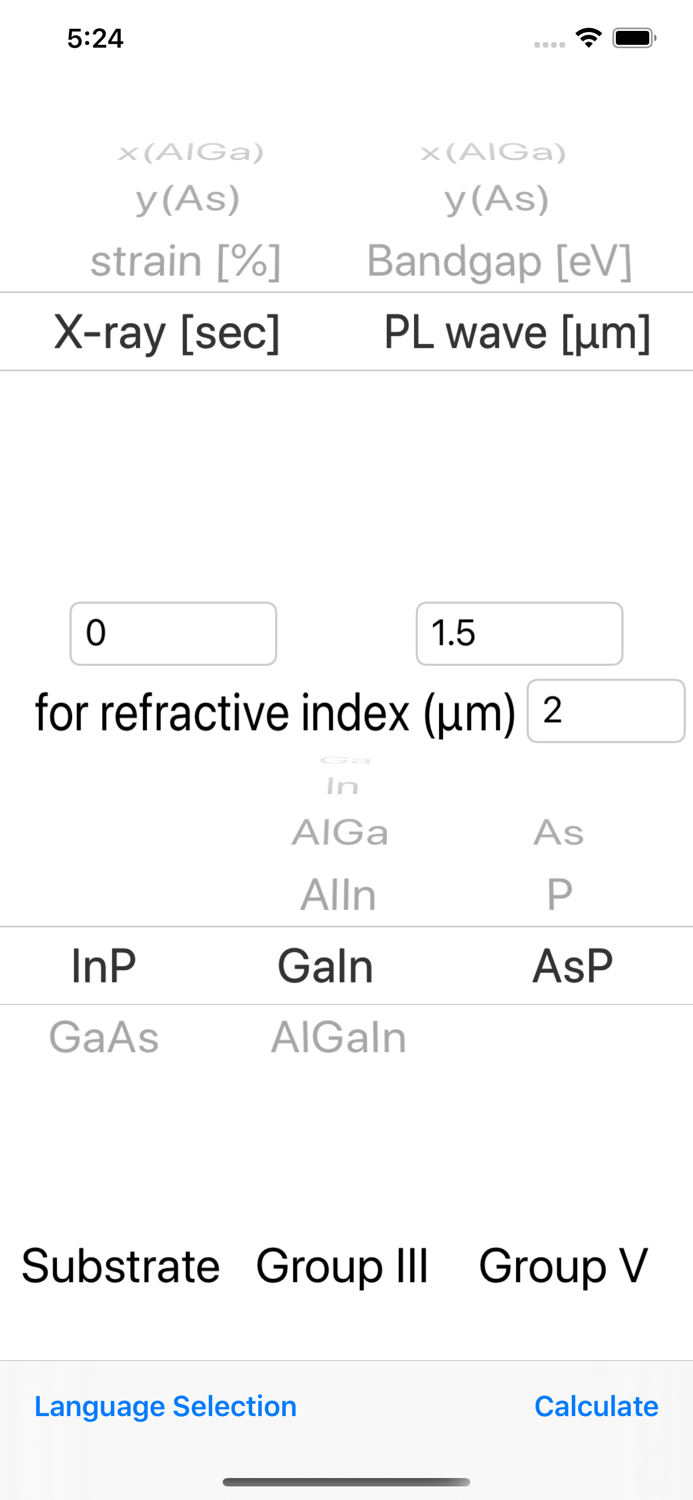Select strain [%] in left picker

pyautogui.click(x=186, y=262)
